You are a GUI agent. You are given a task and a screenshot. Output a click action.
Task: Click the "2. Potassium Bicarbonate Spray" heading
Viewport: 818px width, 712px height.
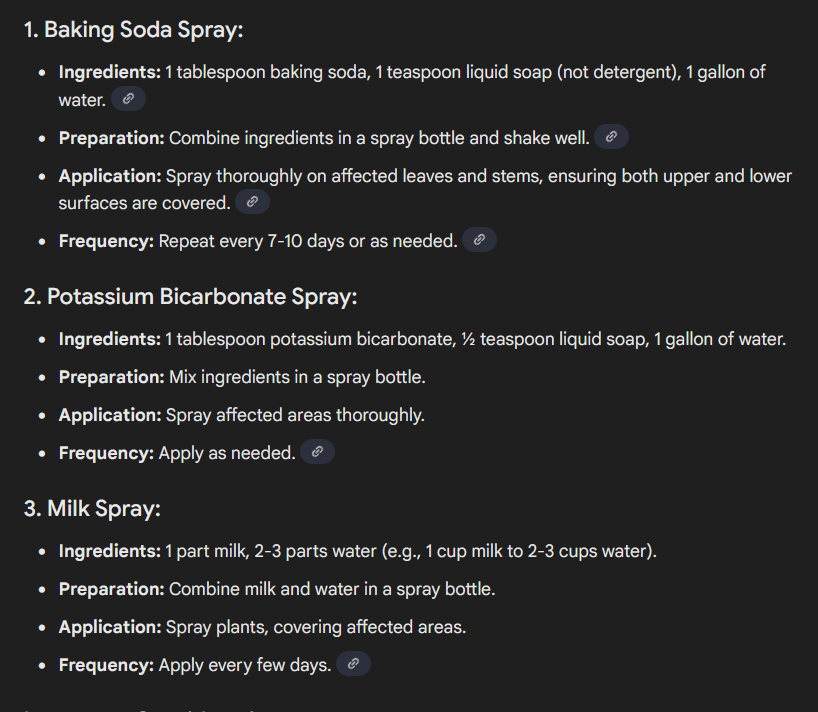(190, 297)
